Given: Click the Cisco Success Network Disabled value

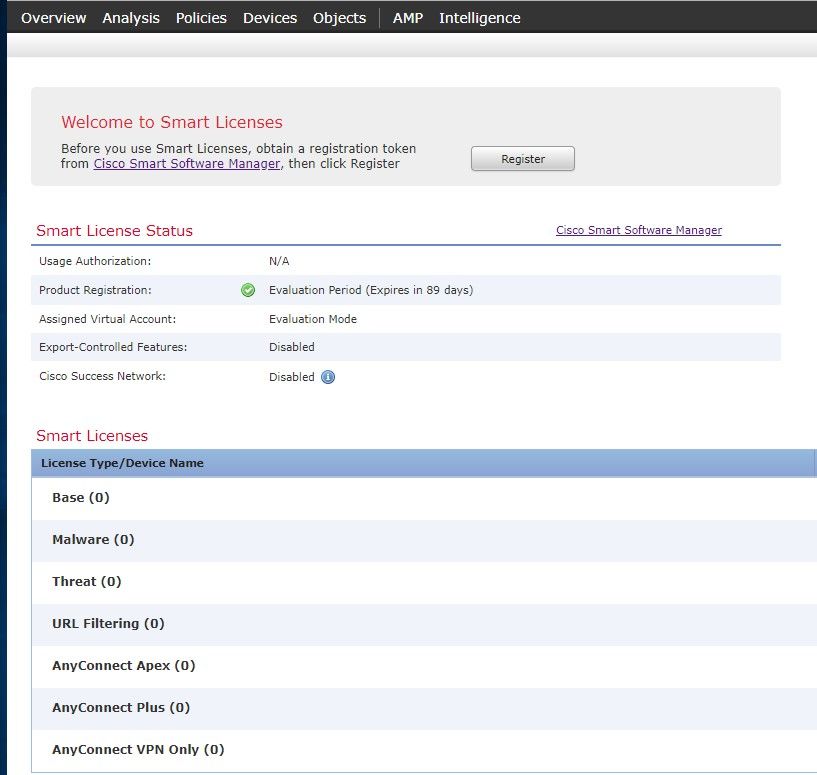Looking at the screenshot, I should (291, 377).
